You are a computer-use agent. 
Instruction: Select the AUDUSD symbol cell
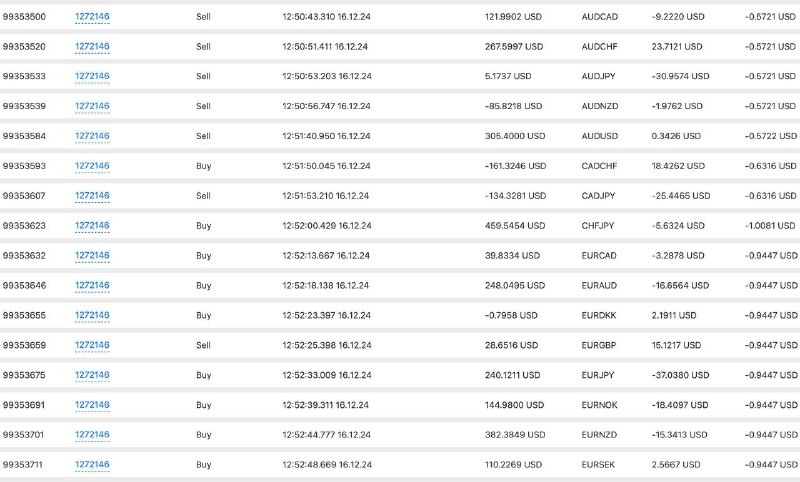coord(599,136)
